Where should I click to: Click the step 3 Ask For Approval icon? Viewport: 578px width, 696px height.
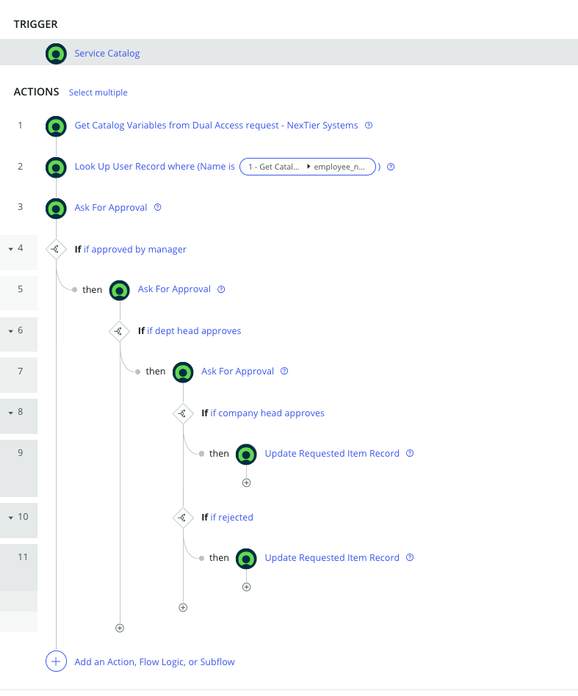[56, 208]
